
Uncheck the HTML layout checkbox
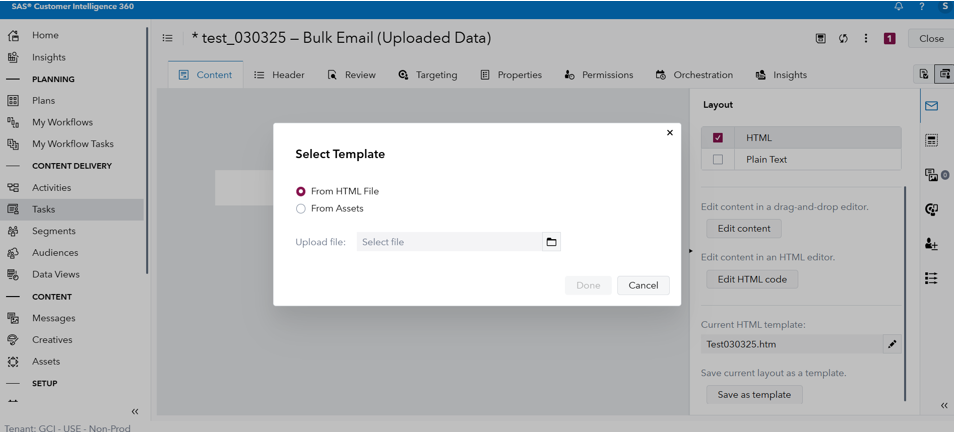coord(718,138)
